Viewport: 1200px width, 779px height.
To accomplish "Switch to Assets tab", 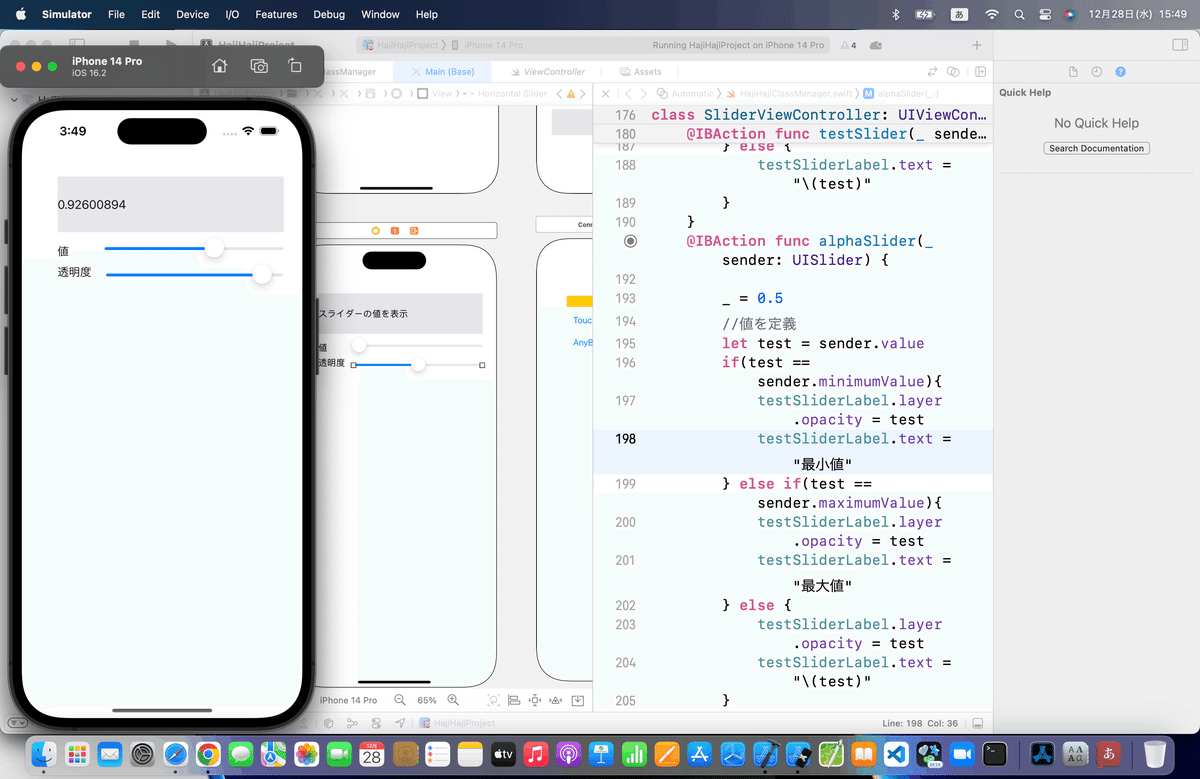I will point(641,72).
